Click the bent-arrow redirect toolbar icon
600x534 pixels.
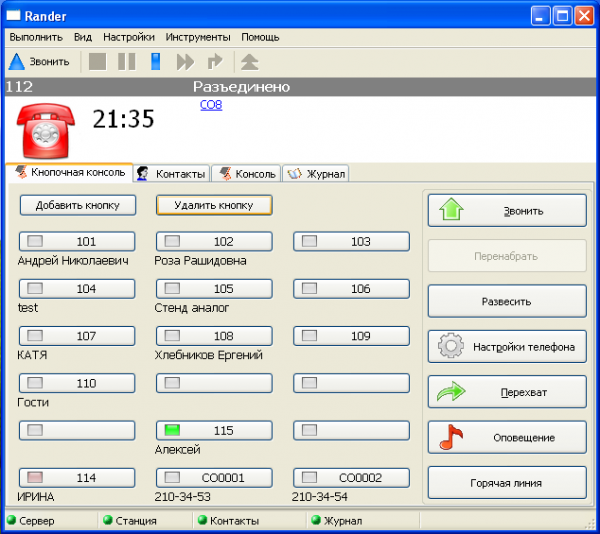coord(214,62)
